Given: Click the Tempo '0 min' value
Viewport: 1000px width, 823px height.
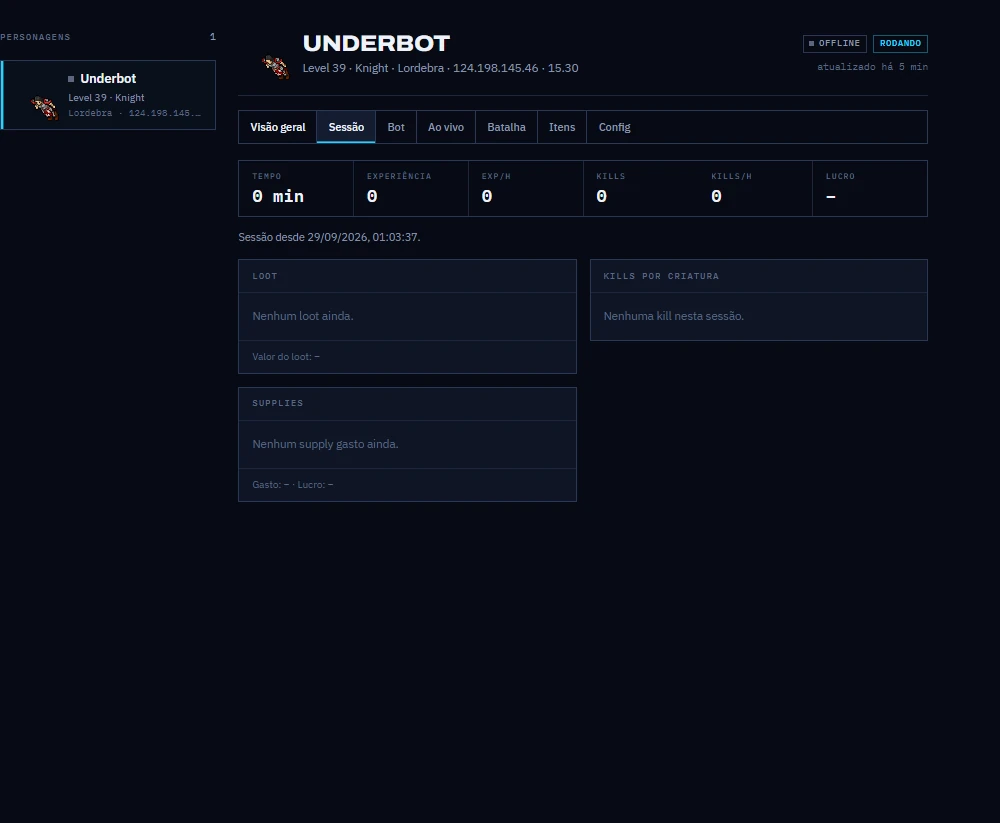Looking at the screenshot, I should (x=278, y=196).
